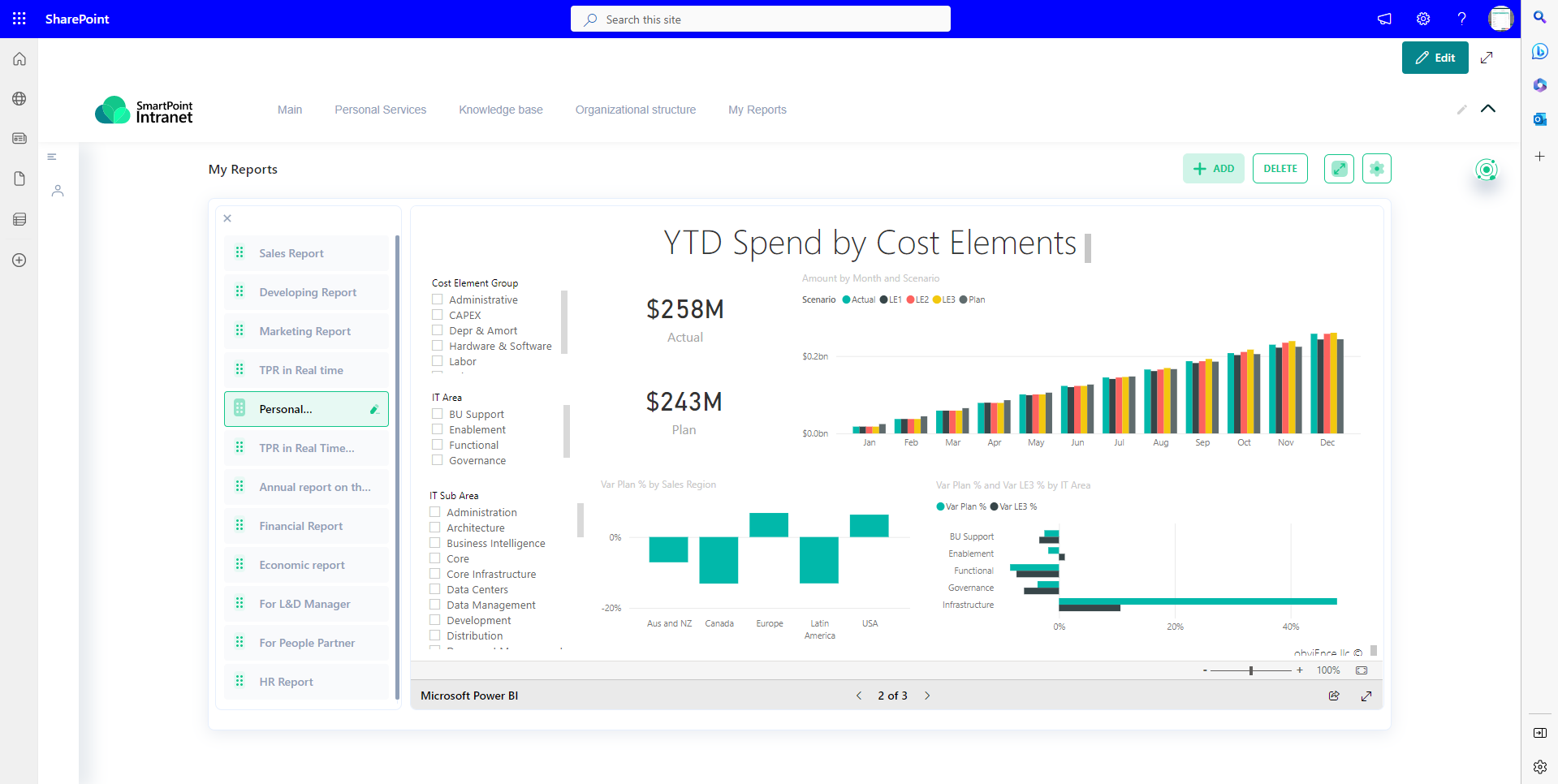1558x784 pixels.
Task: Go to previous report page chevron
Action: coord(859,696)
